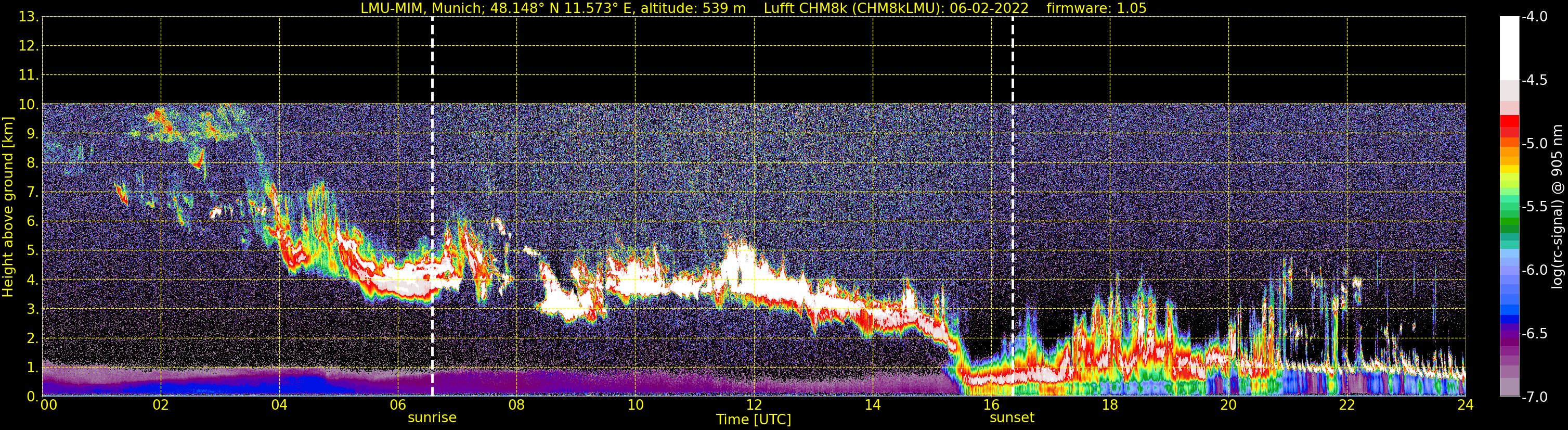Click the 16 tick on the time axis

pyautogui.click(x=992, y=405)
